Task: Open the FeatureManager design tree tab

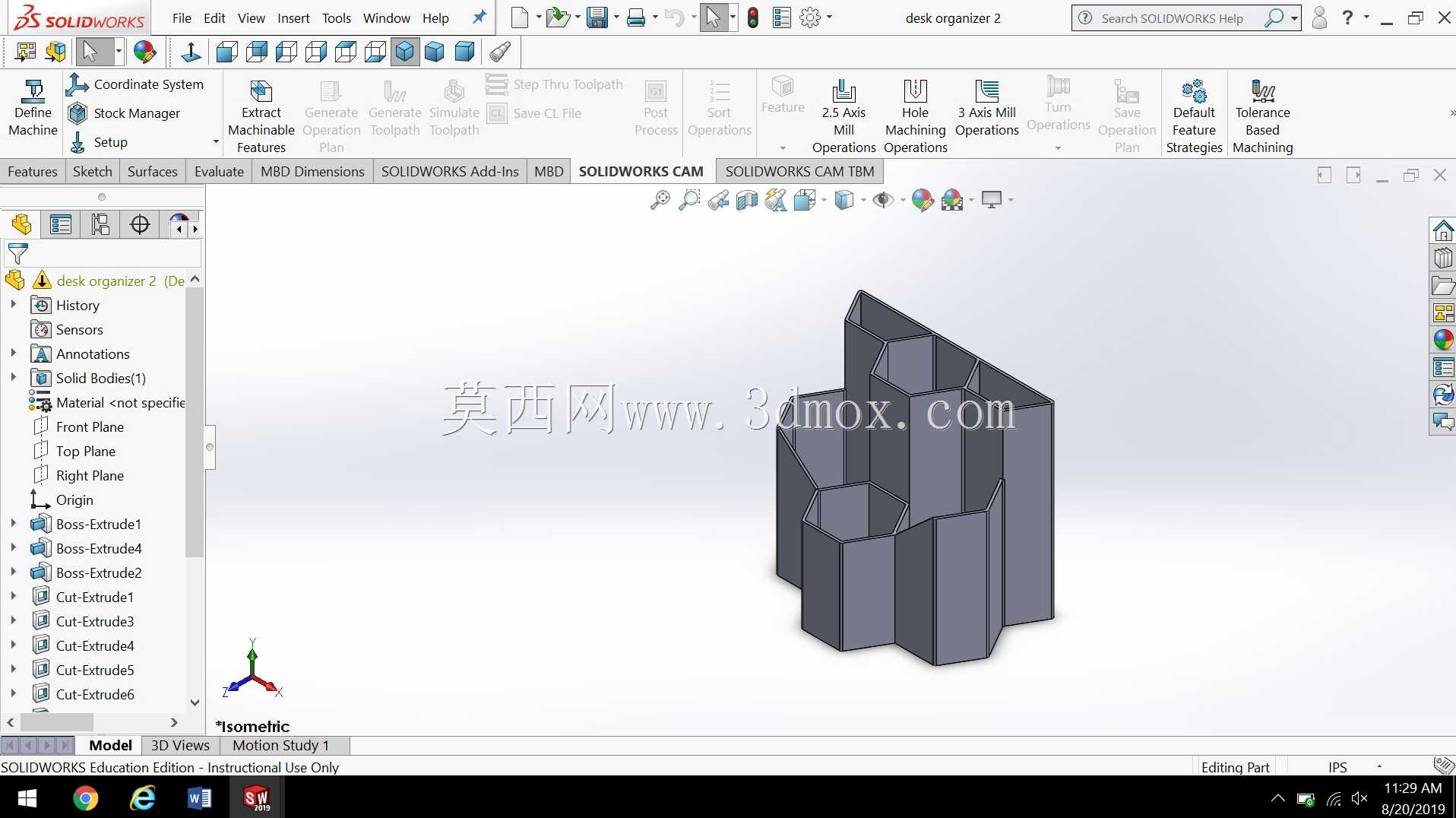Action: (x=21, y=224)
